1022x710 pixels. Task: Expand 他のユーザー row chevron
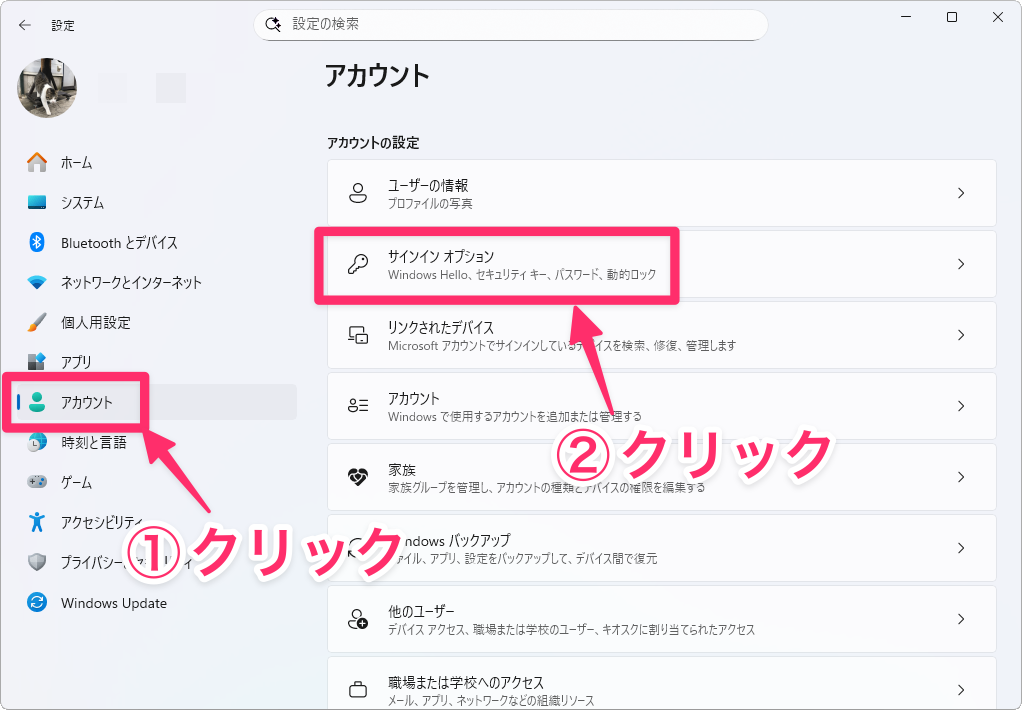tap(960, 619)
